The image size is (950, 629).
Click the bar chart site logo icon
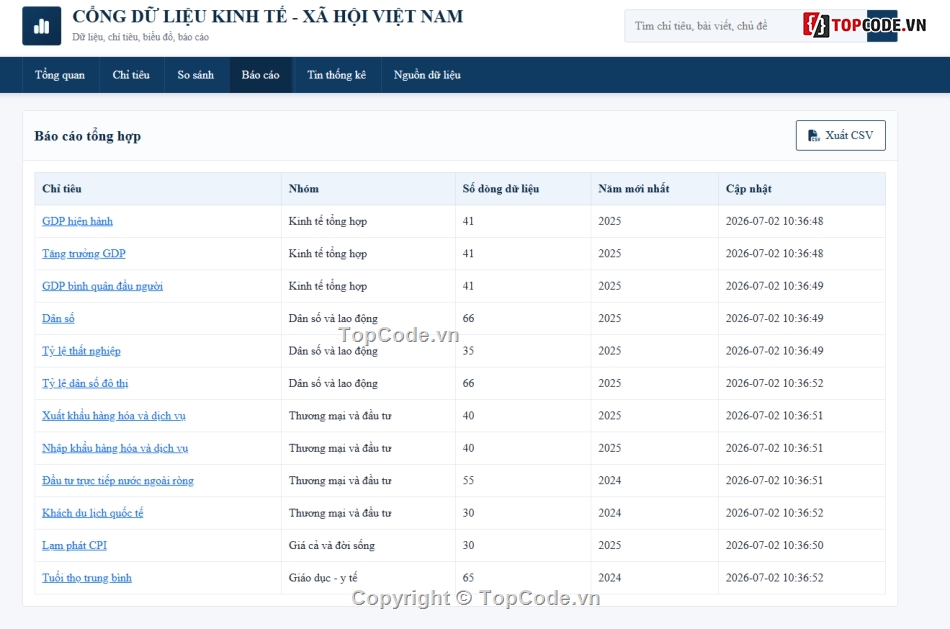coord(41,26)
